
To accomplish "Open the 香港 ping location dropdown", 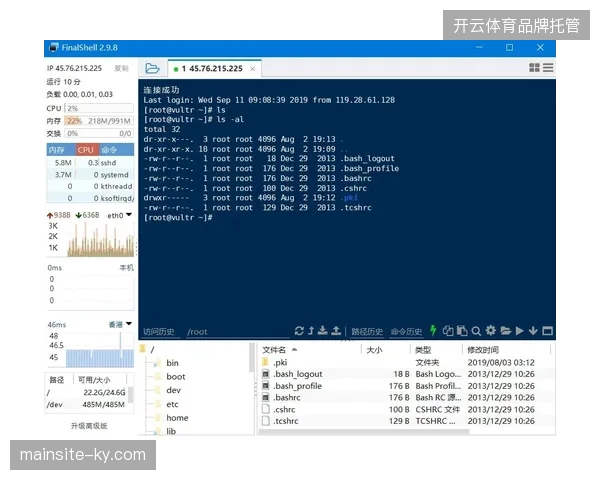I will click(x=129, y=324).
